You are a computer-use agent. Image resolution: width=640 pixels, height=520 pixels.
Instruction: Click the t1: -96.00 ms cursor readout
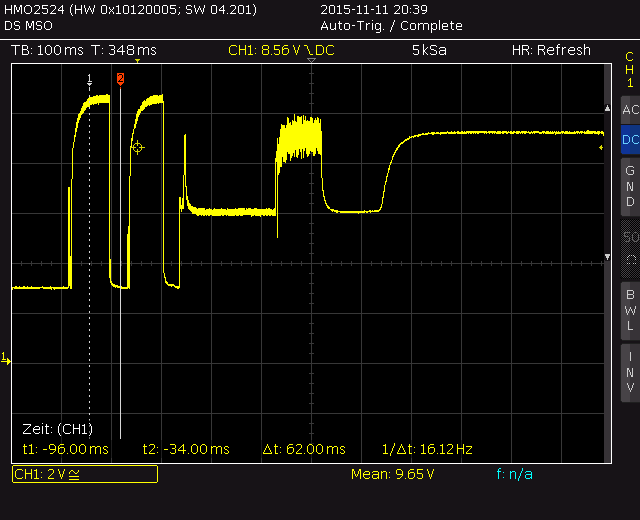65,449
